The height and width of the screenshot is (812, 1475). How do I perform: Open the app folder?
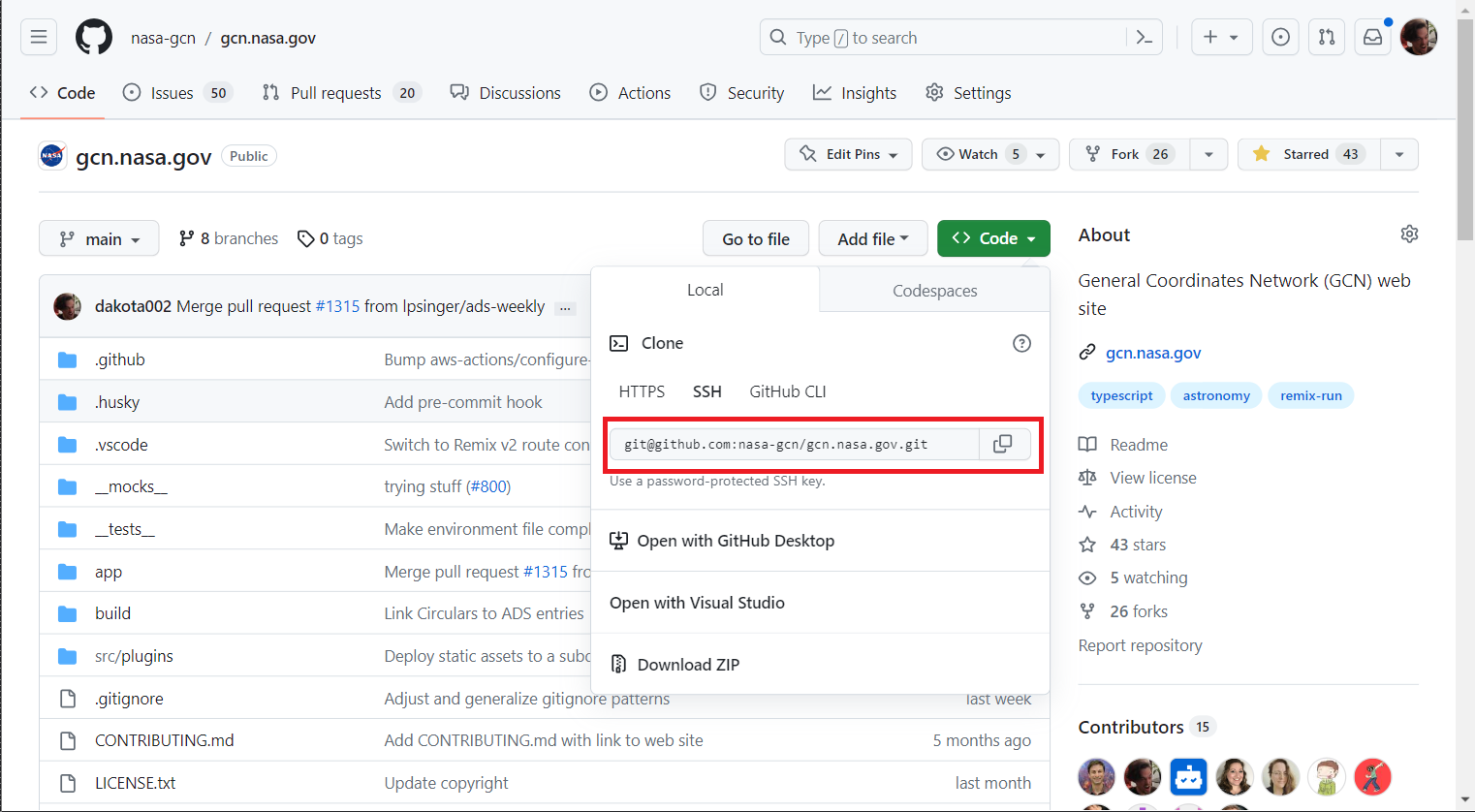point(109,572)
